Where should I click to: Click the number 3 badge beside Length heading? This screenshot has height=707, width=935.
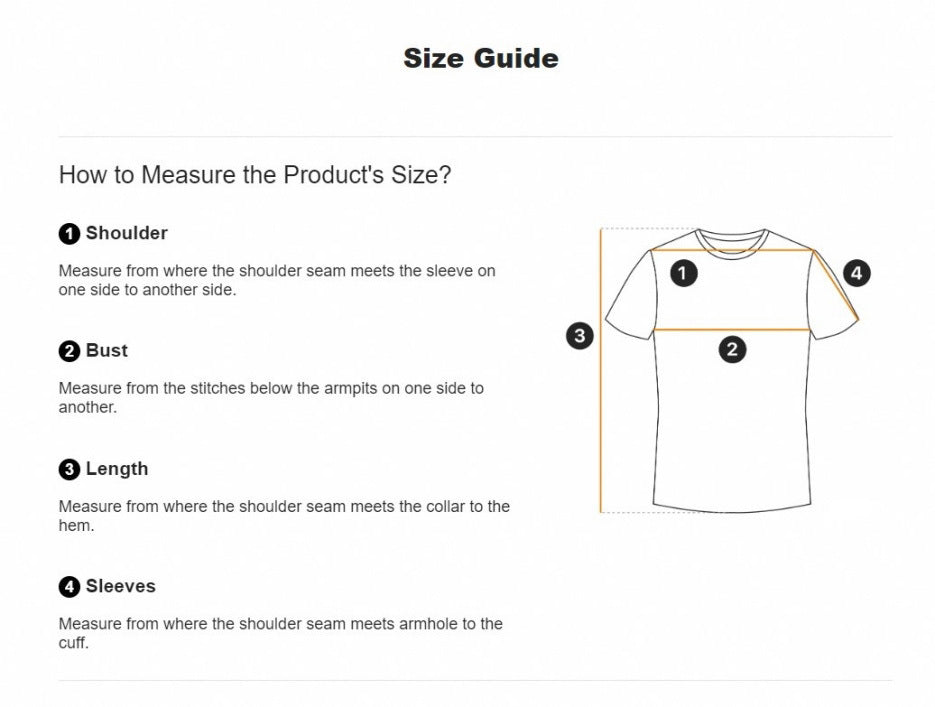[69, 469]
